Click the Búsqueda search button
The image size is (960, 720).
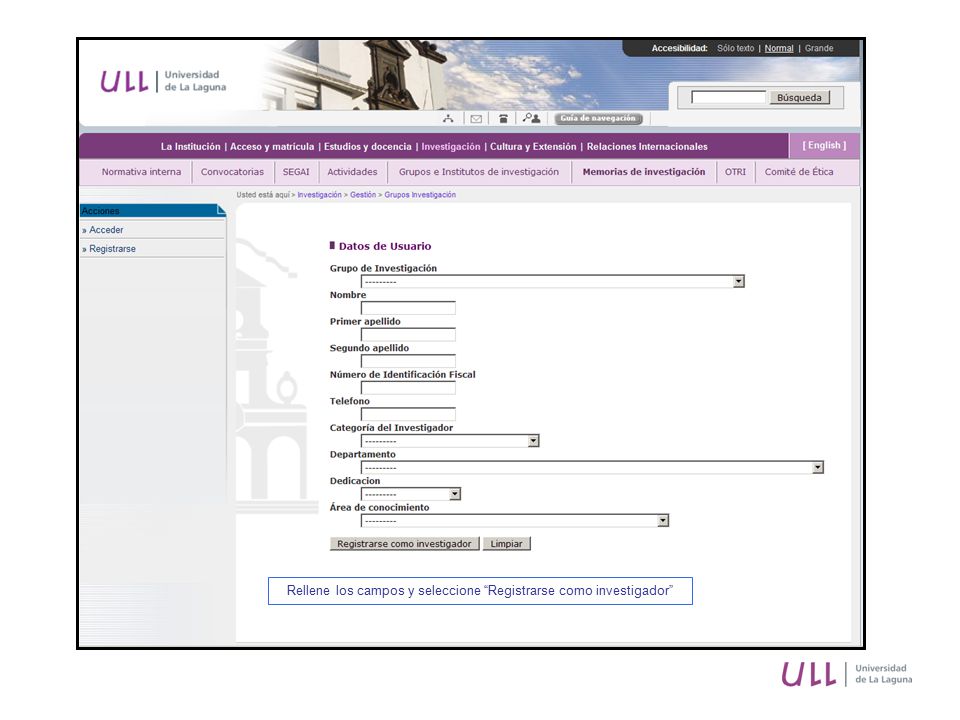point(799,97)
